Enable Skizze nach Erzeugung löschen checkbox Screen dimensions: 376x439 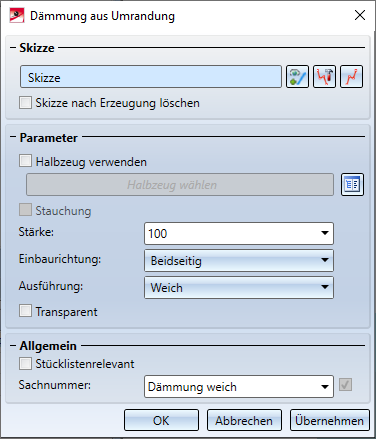[x=26, y=103]
